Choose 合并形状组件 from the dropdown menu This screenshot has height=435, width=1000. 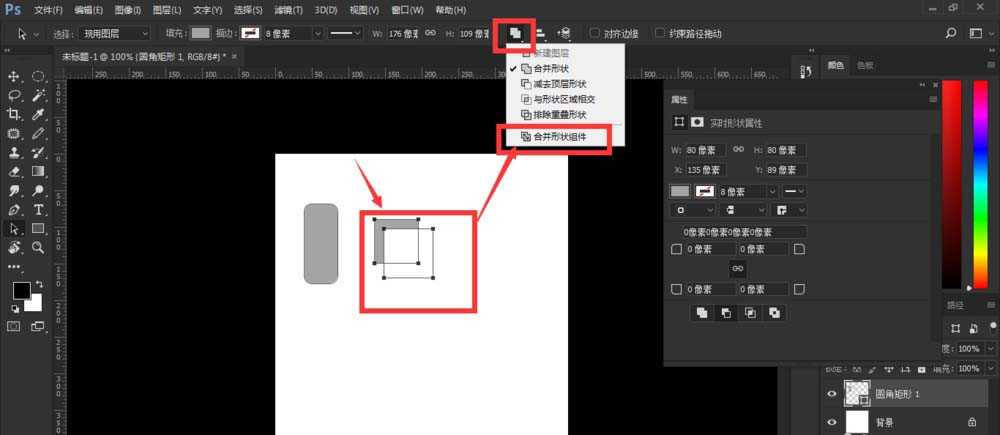559,136
